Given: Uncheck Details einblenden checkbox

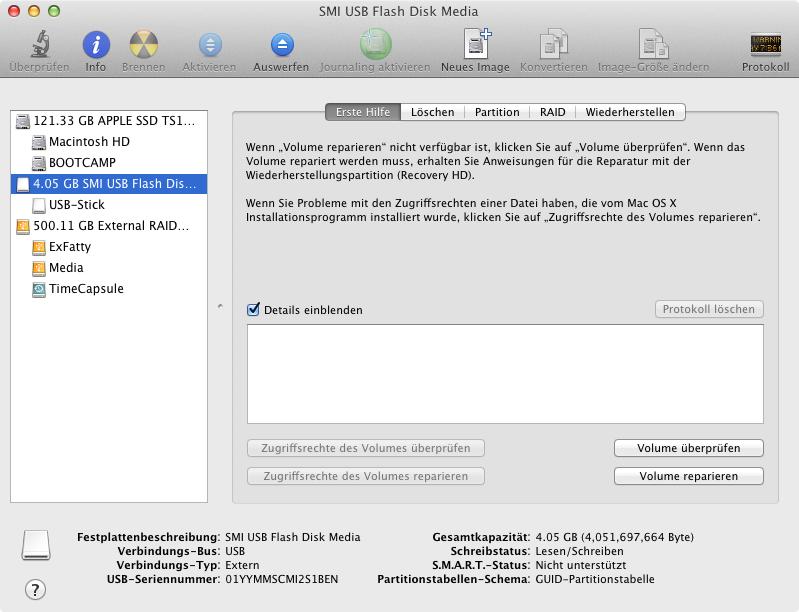Looking at the screenshot, I should click(x=253, y=309).
